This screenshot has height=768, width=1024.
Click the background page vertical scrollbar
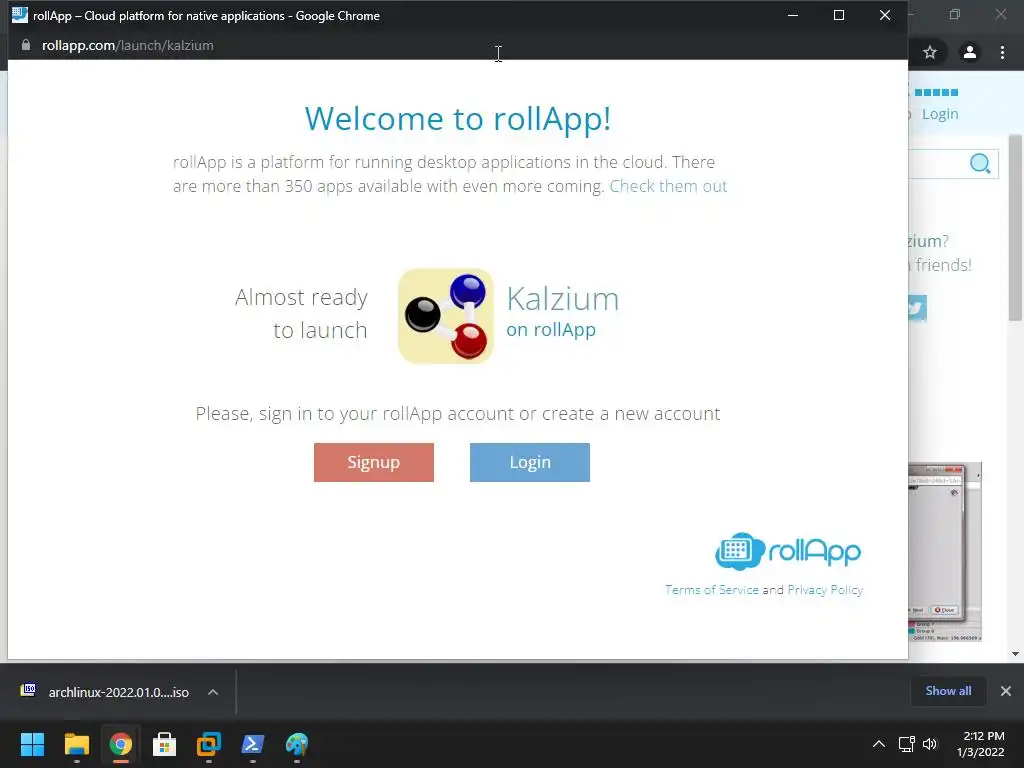point(1016,229)
